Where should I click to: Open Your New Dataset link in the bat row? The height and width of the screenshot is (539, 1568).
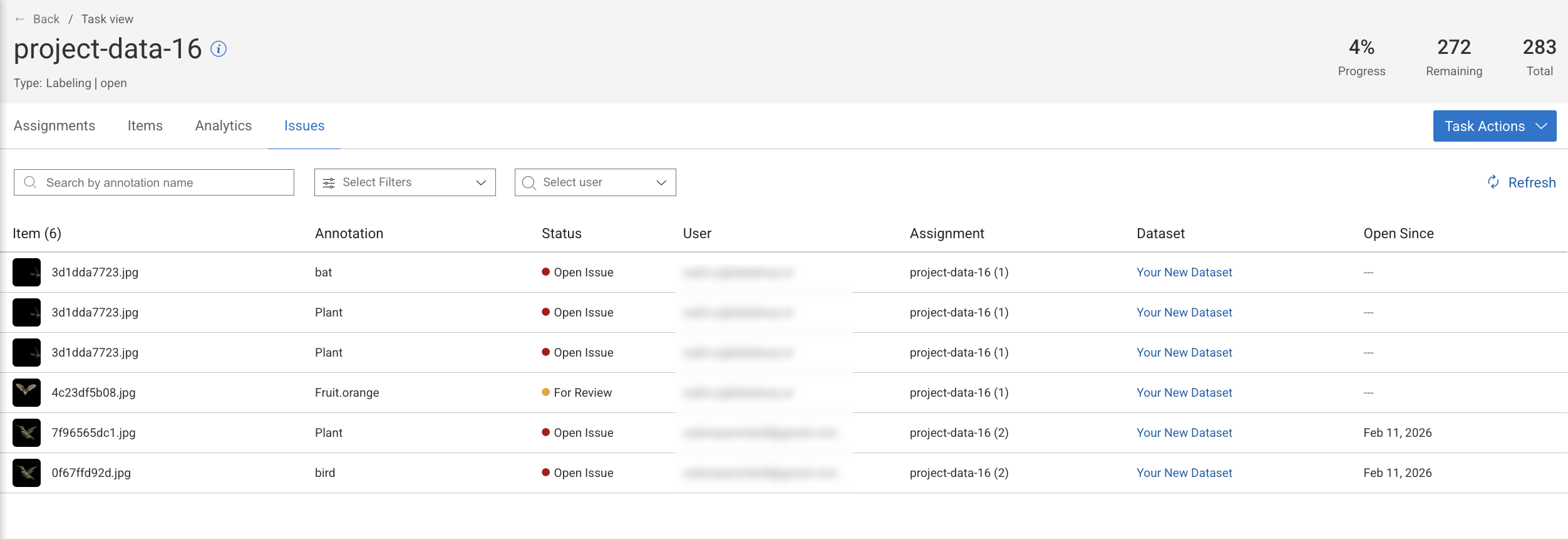coord(1184,273)
